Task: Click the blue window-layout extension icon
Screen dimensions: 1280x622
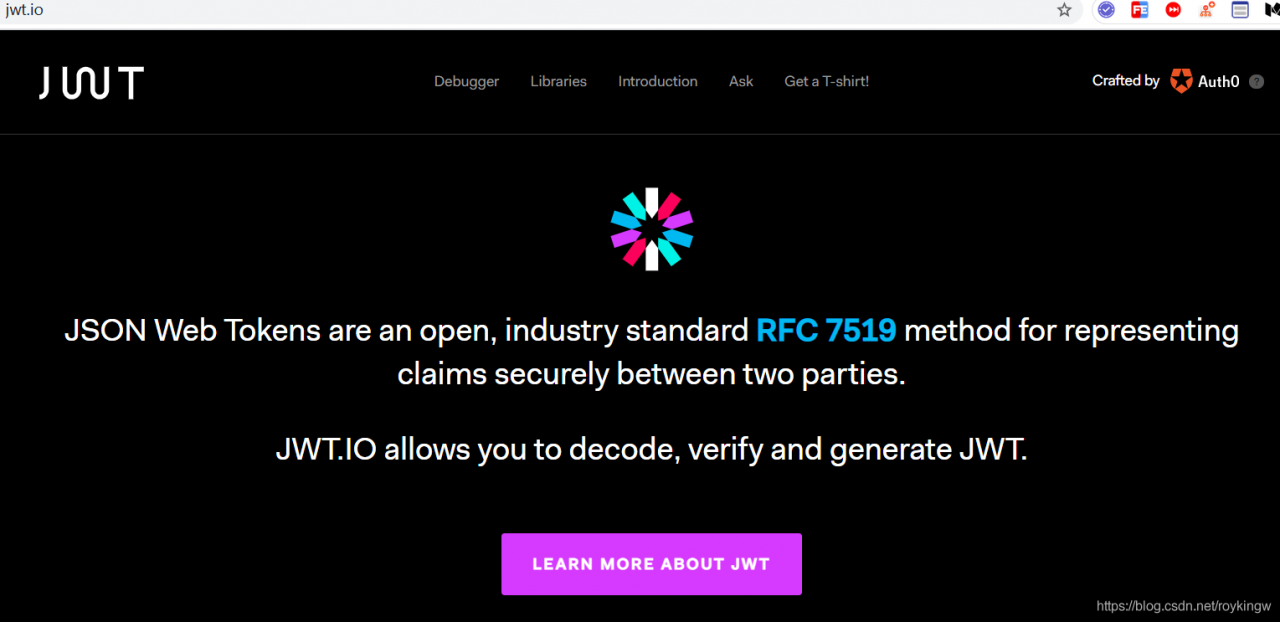Action: tap(1240, 10)
